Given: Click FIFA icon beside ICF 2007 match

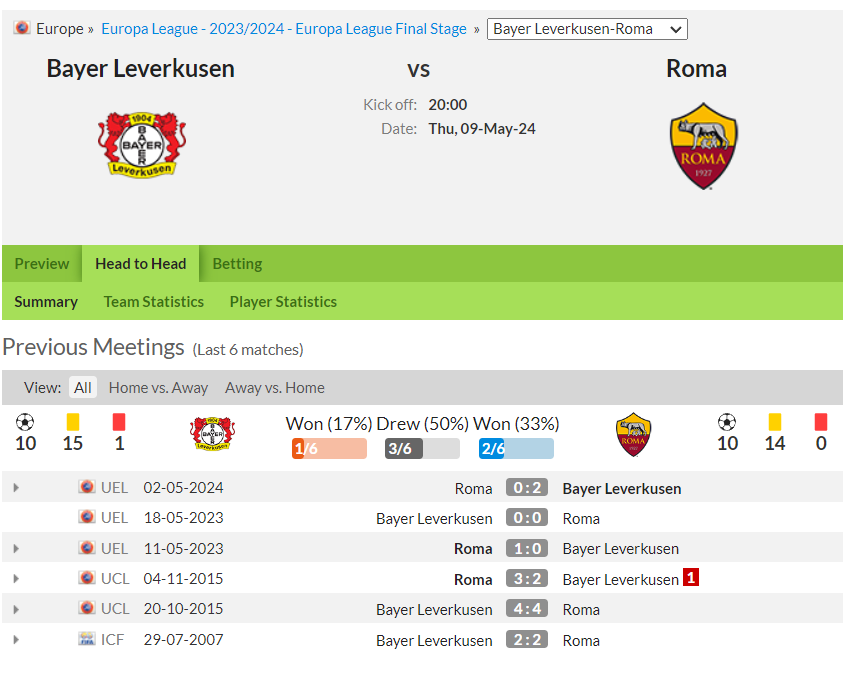Looking at the screenshot, I should [x=87, y=639].
